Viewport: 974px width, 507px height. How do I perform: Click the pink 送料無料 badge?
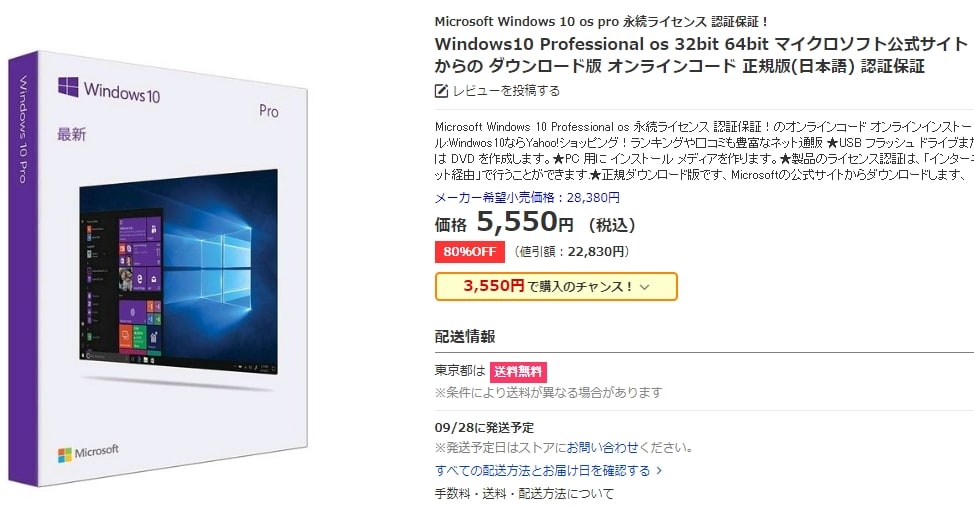(518, 373)
